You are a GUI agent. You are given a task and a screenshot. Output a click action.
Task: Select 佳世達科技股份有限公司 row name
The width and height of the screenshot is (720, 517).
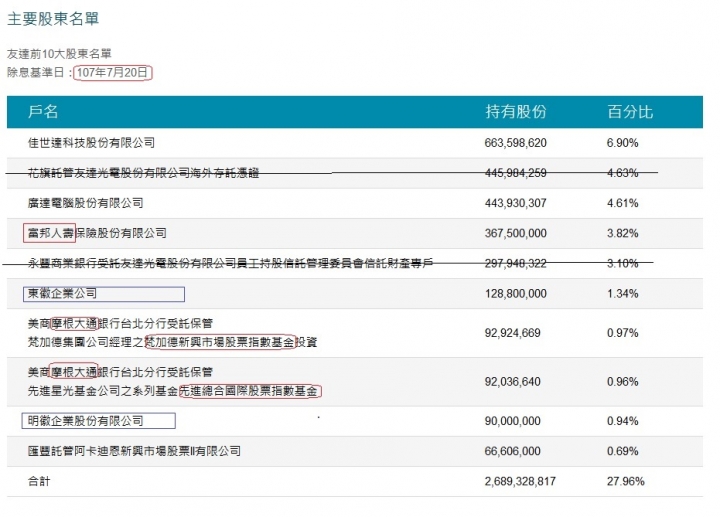(91, 143)
